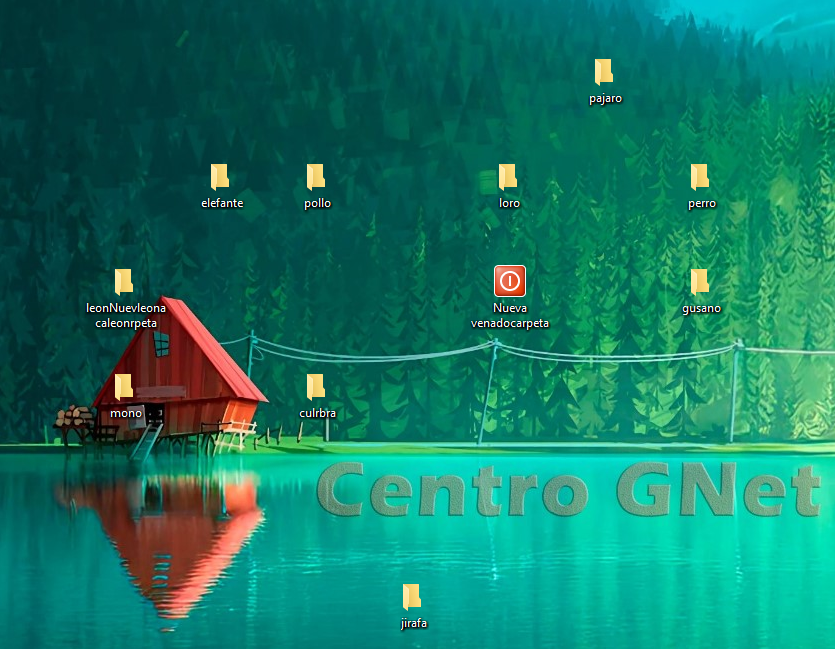The width and height of the screenshot is (835, 649).
Task: Click the 'leonNuevleona caleonrpeta' text label
Action: pos(126,316)
